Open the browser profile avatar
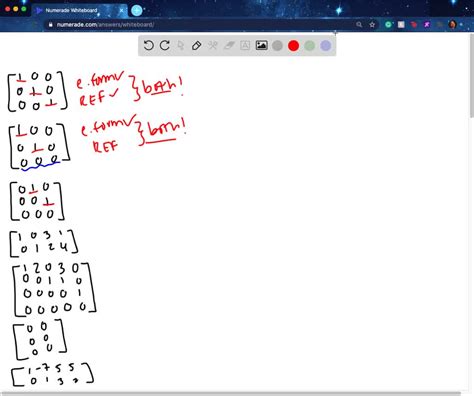Viewport: 474px width, 396px height. [x=452, y=24]
